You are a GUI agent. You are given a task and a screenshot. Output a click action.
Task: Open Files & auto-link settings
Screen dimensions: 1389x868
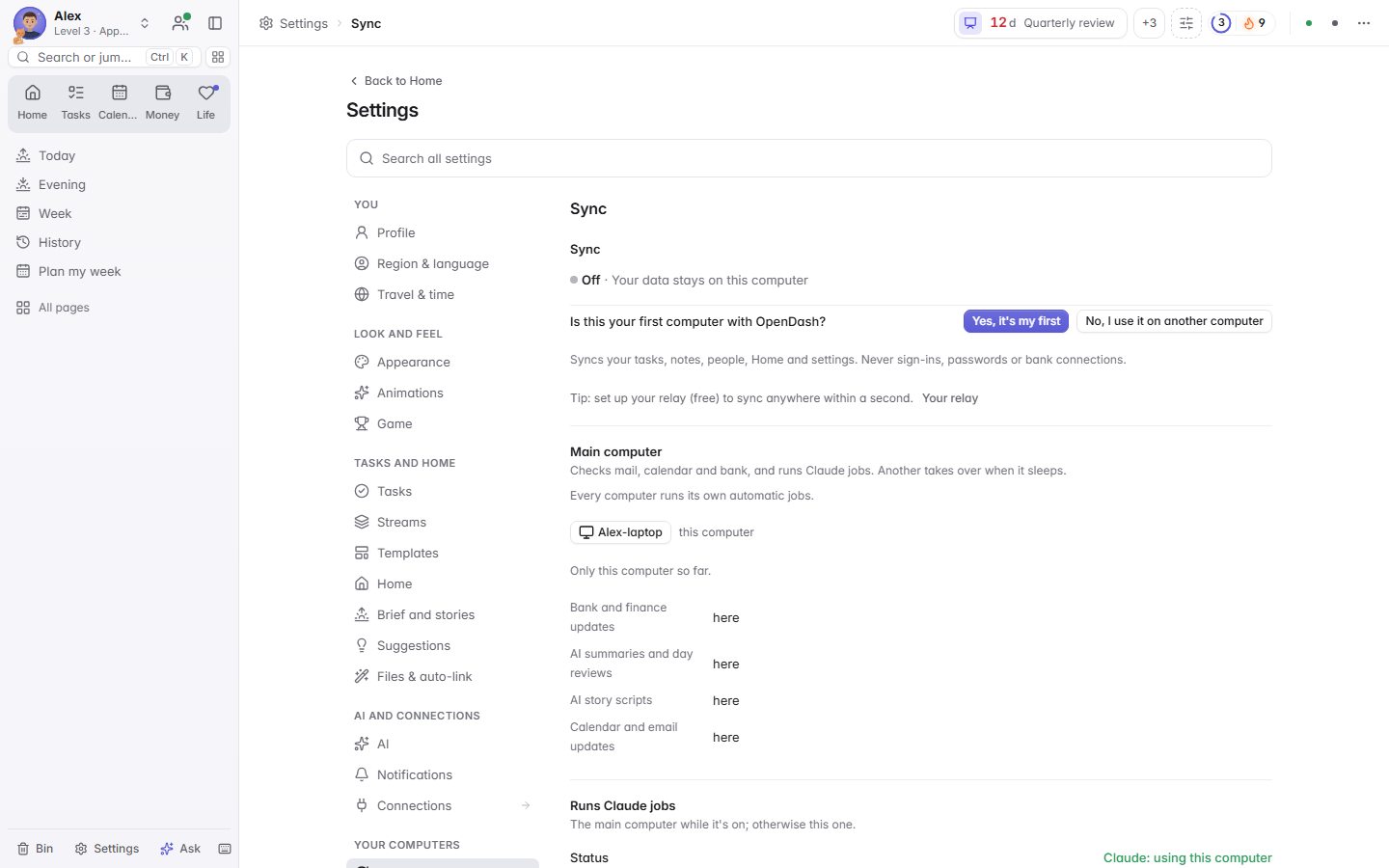443,676
